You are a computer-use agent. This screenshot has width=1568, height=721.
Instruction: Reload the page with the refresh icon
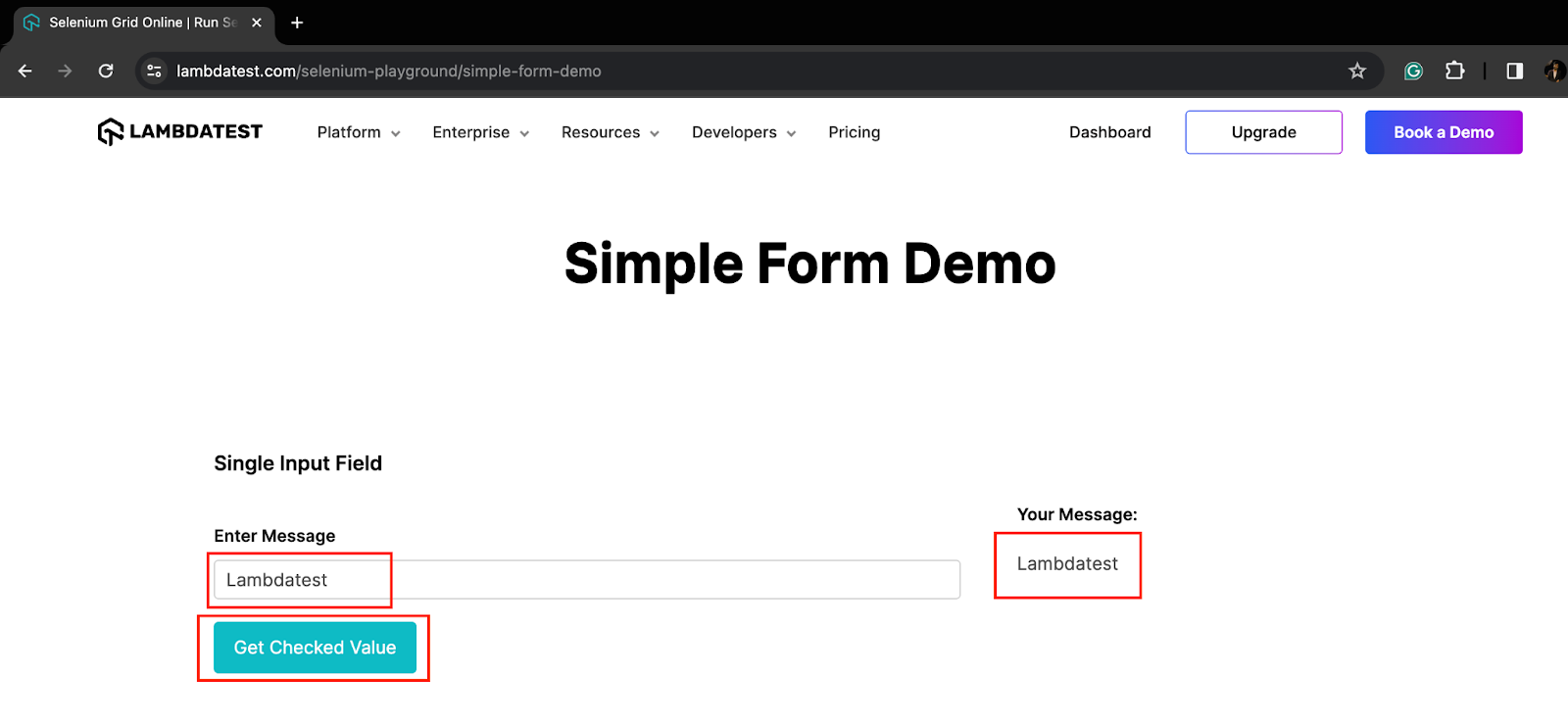click(x=106, y=71)
